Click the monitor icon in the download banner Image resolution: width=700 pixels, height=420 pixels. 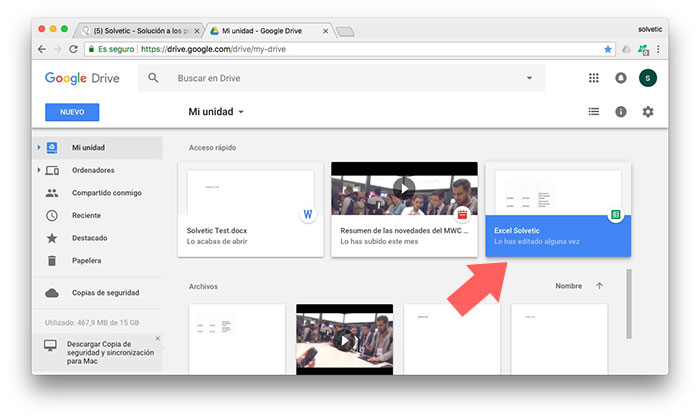click(x=50, y=345)
